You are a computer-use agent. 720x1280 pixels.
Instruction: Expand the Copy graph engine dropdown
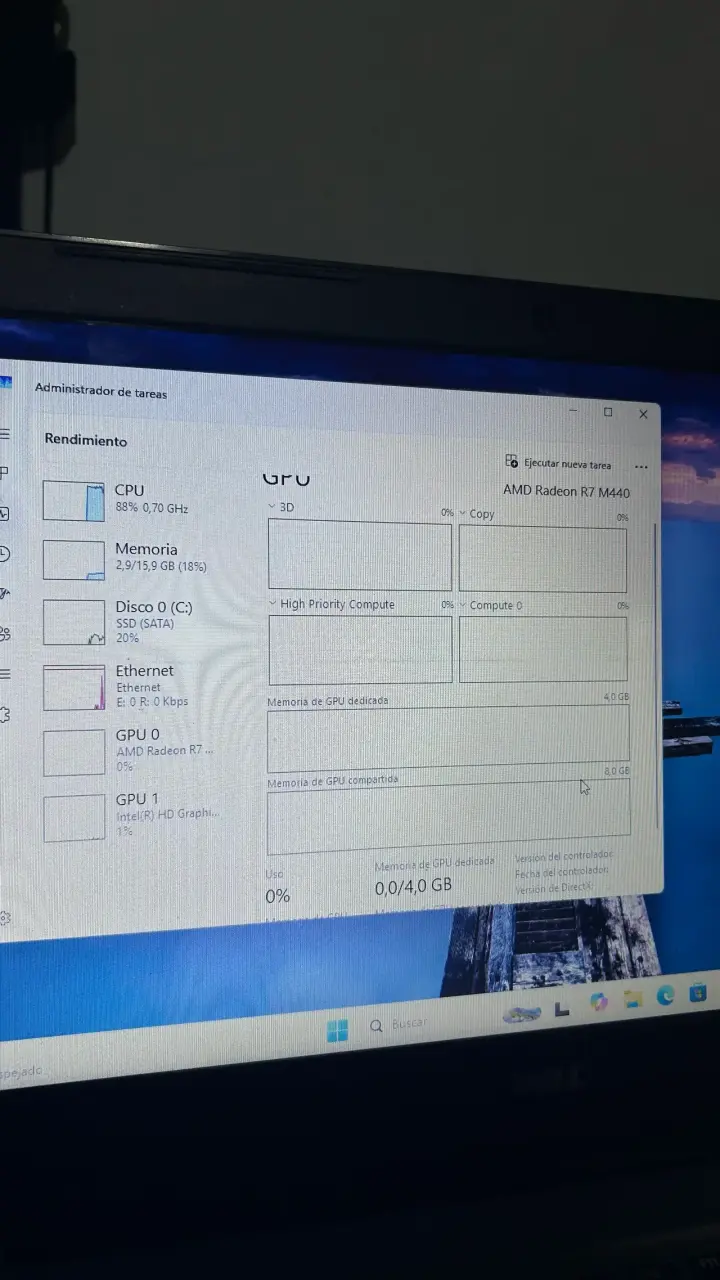pyautogui.click(x=463, y=514)
